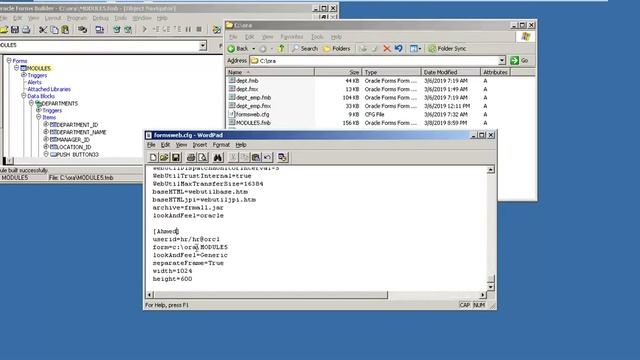Viewport: 640px width, 360px height.
Task: Open WordPad's Edit menu
Action: tap(165, 145)
